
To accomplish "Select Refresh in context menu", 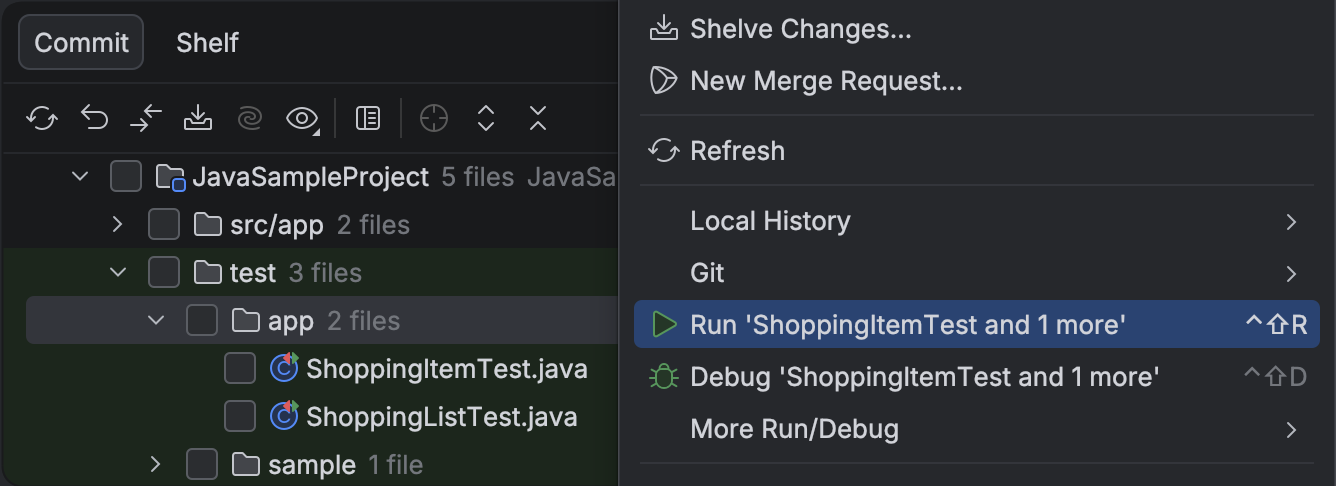I will pyautogui.click(x=977, y=151).
